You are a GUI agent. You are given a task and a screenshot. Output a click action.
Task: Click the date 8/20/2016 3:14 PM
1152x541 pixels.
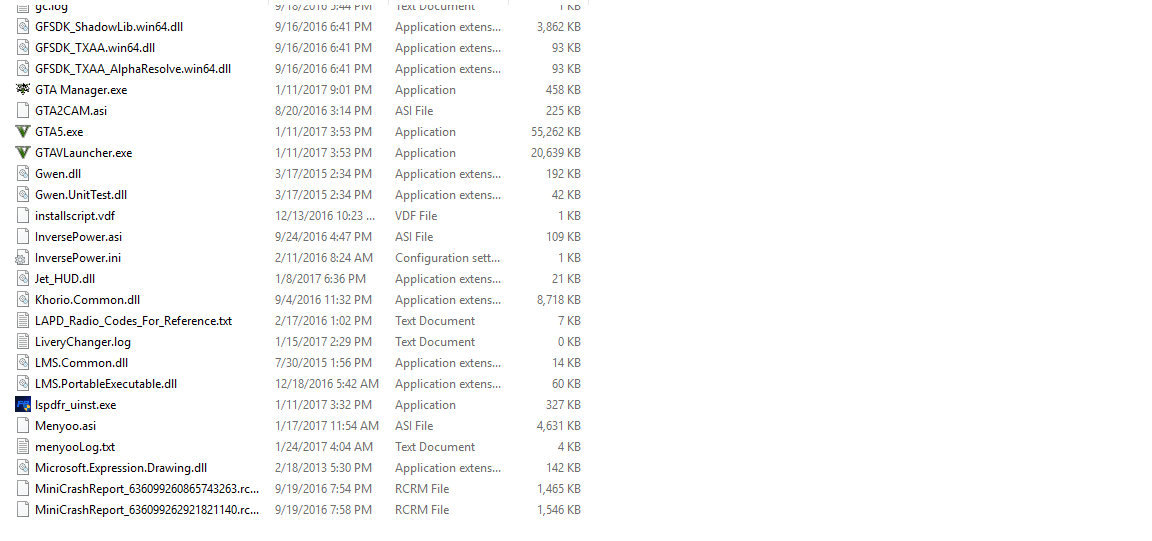[x=323, y=111]
